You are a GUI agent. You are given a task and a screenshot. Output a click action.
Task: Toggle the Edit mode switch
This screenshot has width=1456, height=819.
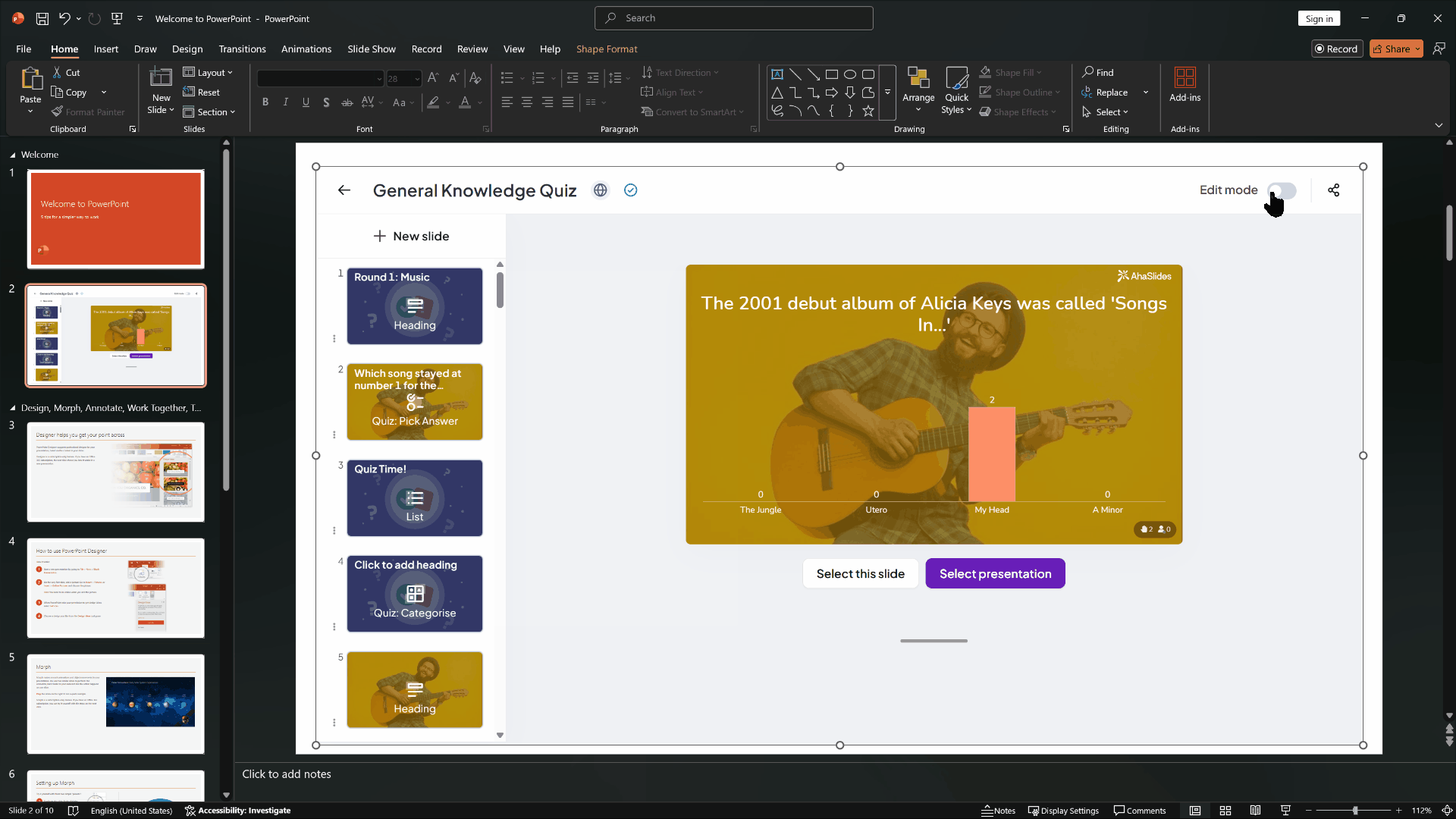coord(1282,190)
